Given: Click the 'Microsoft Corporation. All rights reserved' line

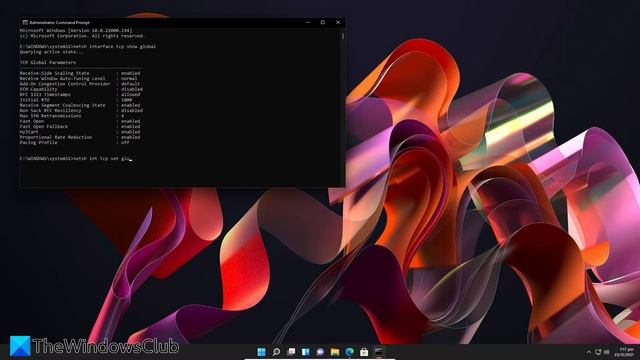Looking at the screenshot, I should click(82, 36).
